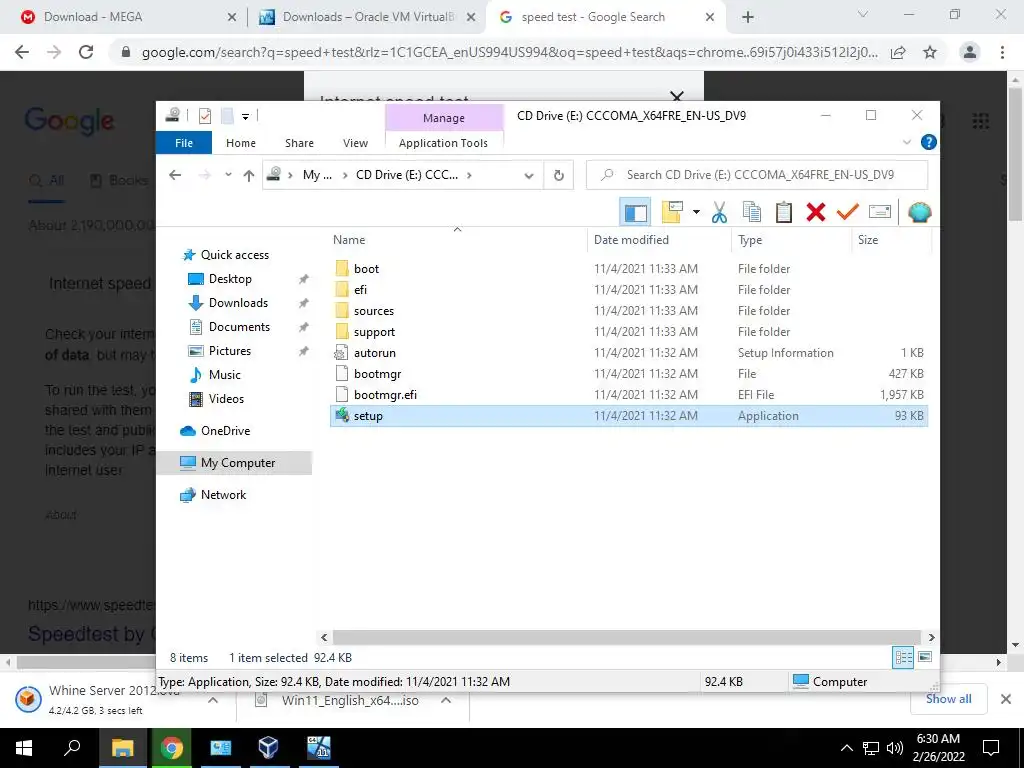Click the Cut scissors toolbar icon

click(719, 212)
